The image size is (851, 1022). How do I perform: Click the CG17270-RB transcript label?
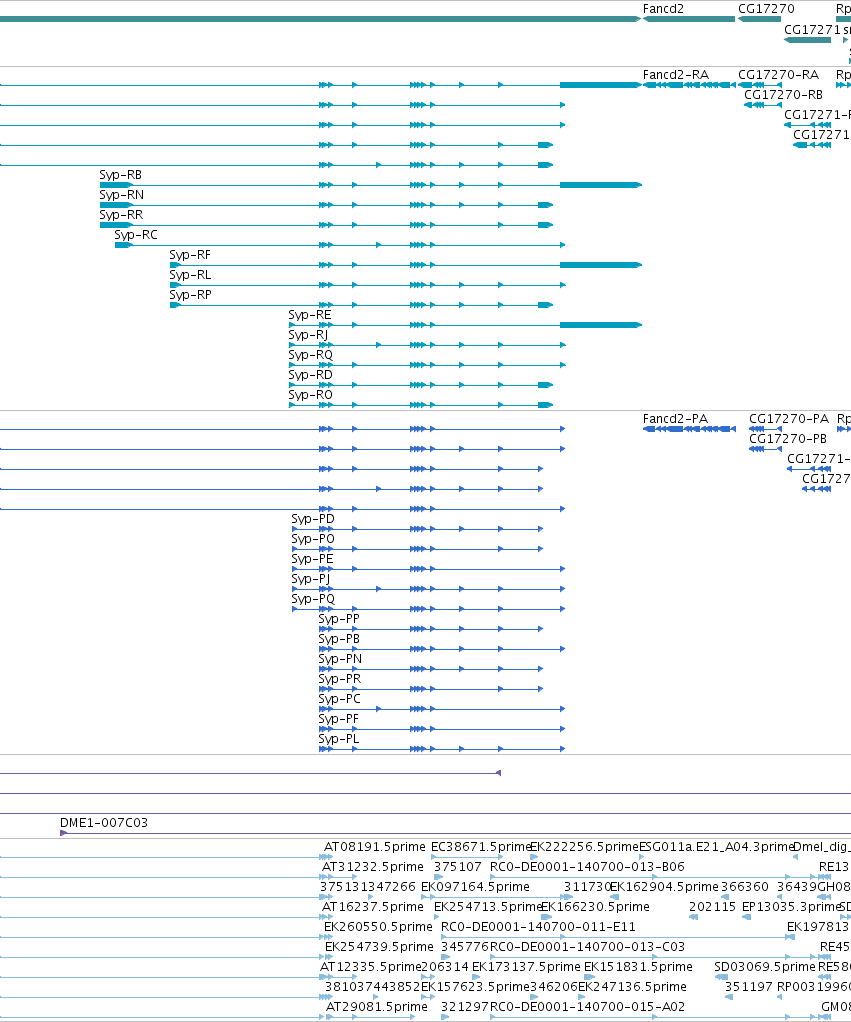click(783, 95)
